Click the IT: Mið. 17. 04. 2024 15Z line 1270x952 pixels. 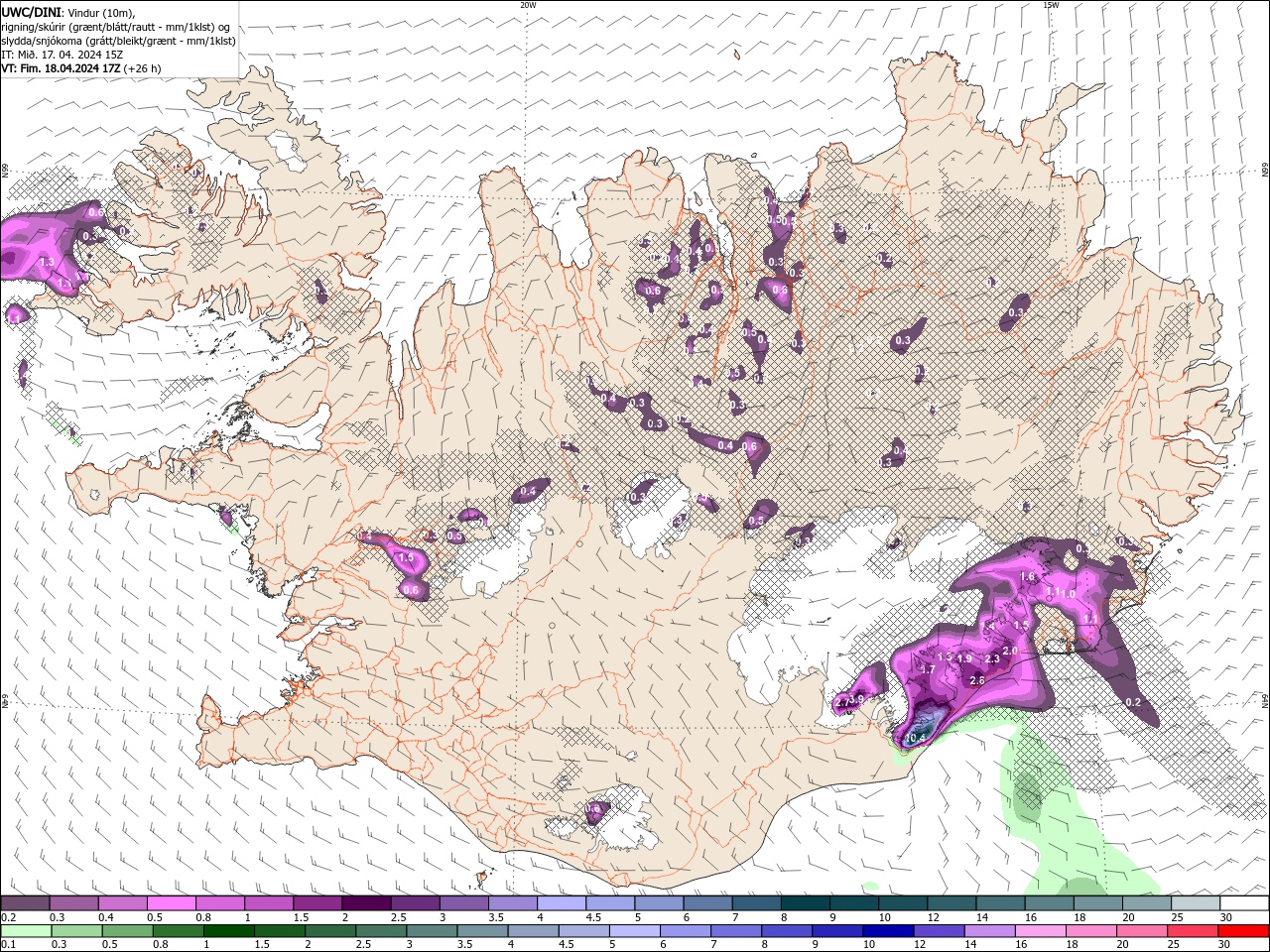[62, 55]
